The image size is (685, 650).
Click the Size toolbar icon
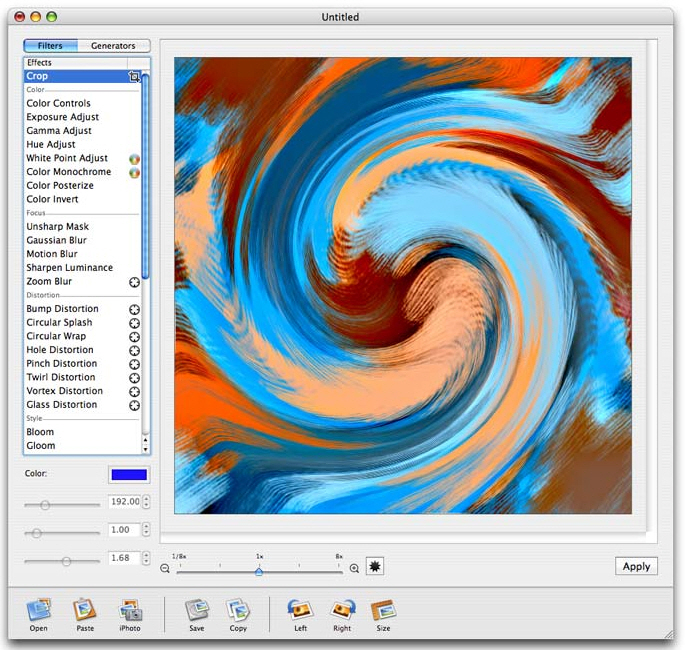click(x=384, y=611)
